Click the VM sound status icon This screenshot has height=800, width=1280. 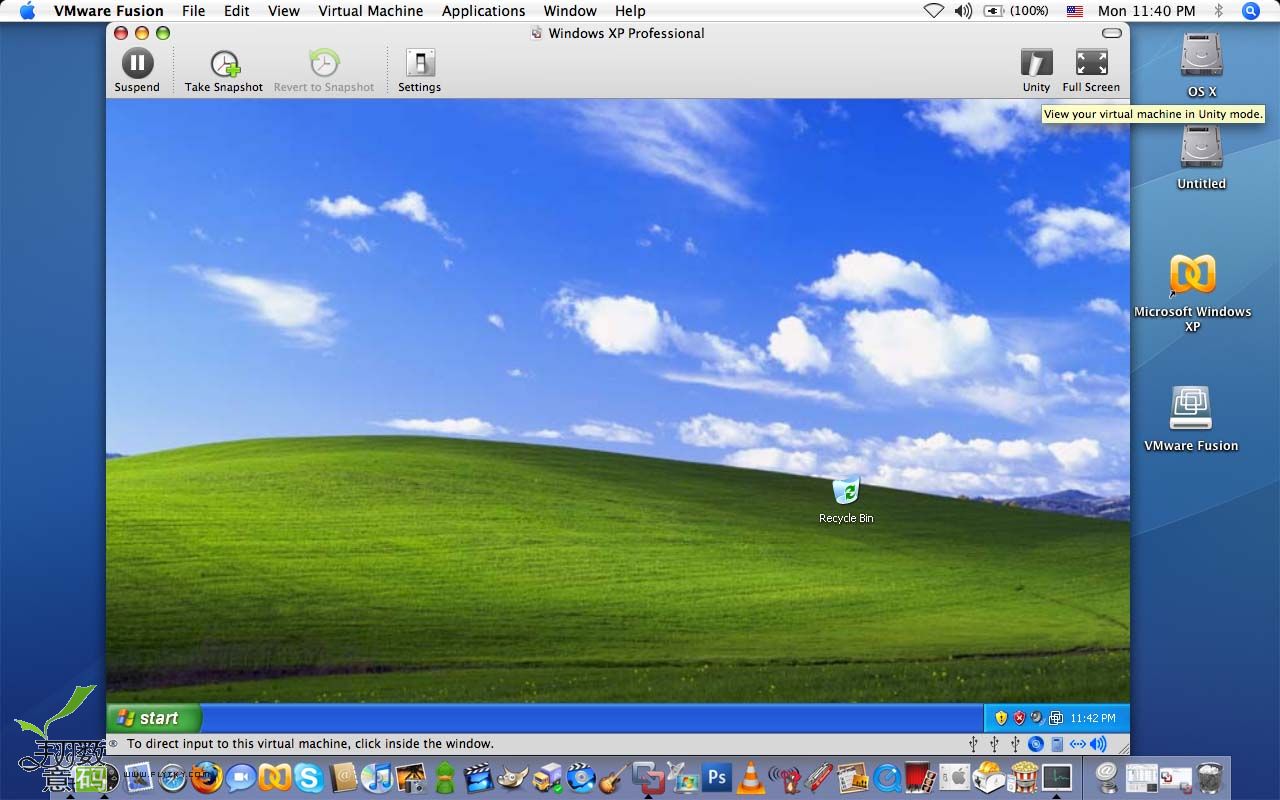coord(1098,744)
